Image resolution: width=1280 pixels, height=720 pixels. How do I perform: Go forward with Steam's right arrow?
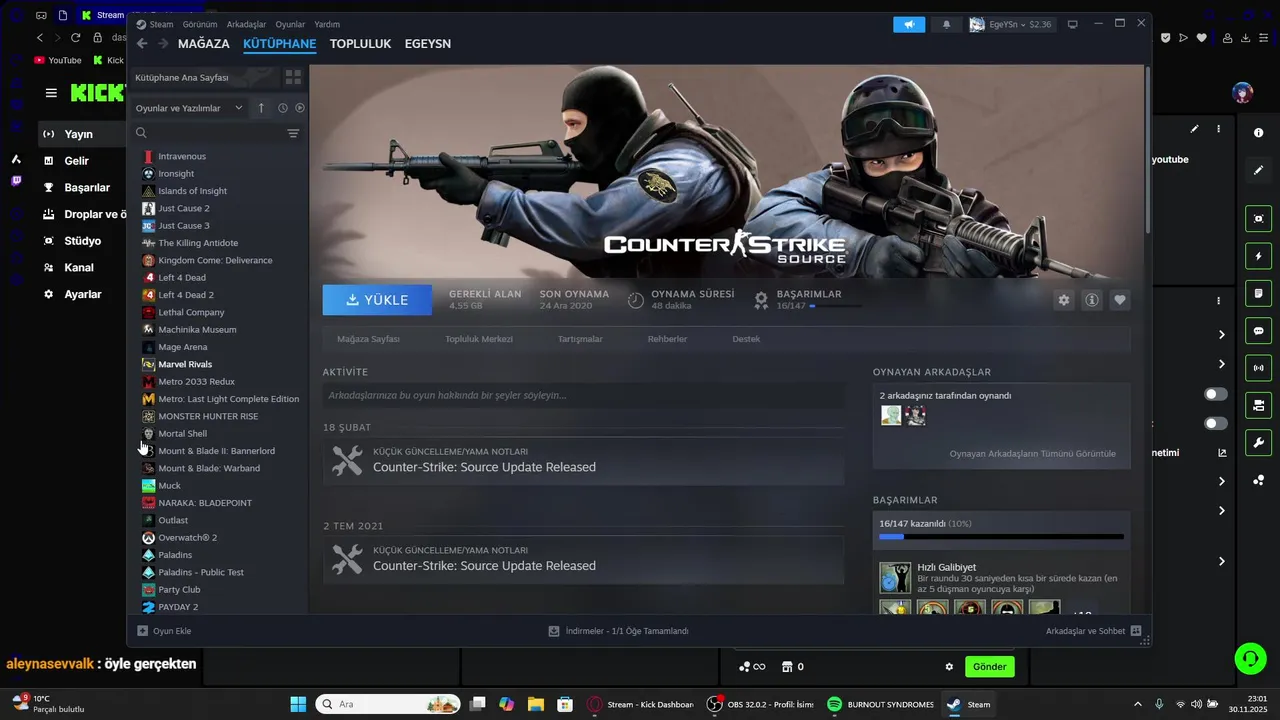pyautogui.click(x=163, y=44)
